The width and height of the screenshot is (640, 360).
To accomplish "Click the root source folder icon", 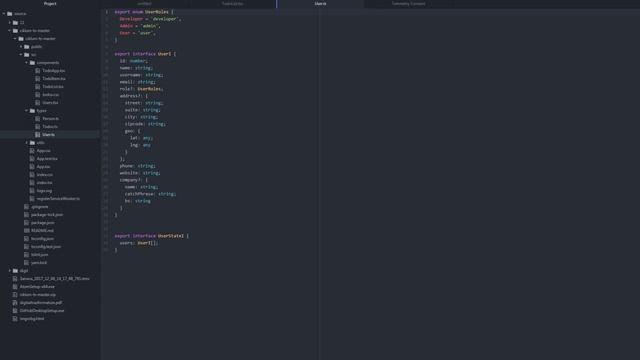I will click(x=9, y=13).
